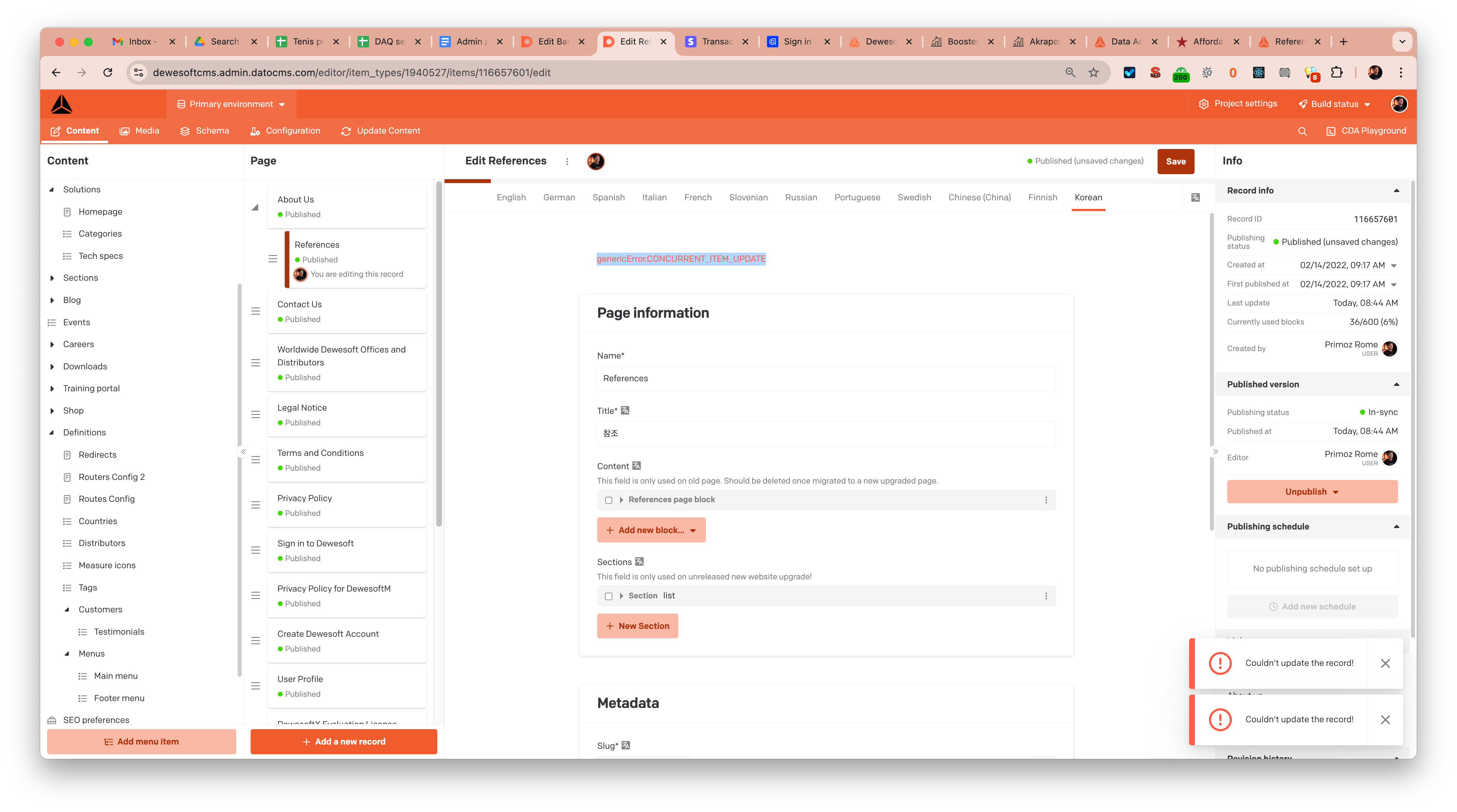
Task: Open References page block options menu
Action: [1046, 500]
